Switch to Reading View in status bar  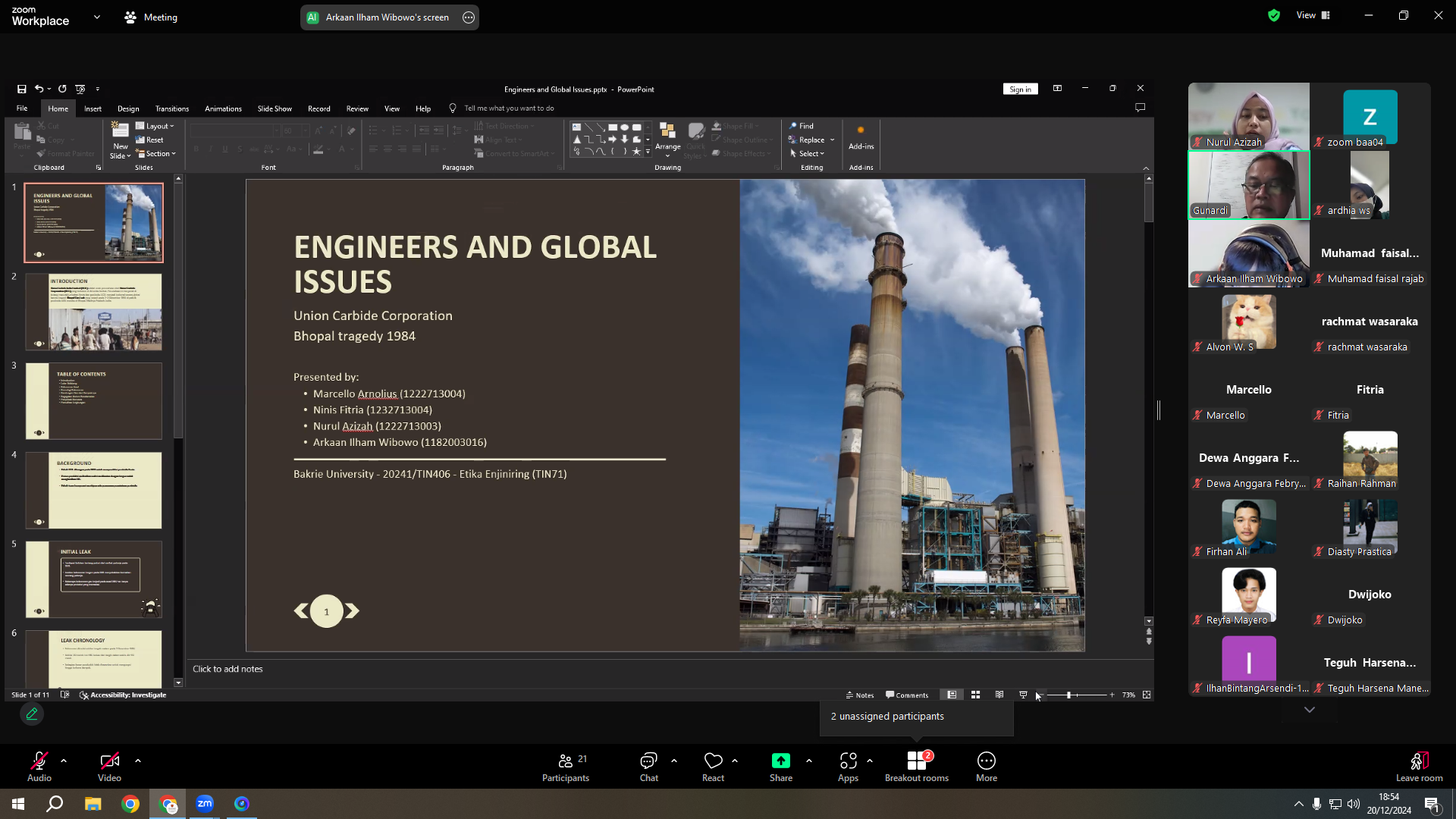(x=999, y=695)
